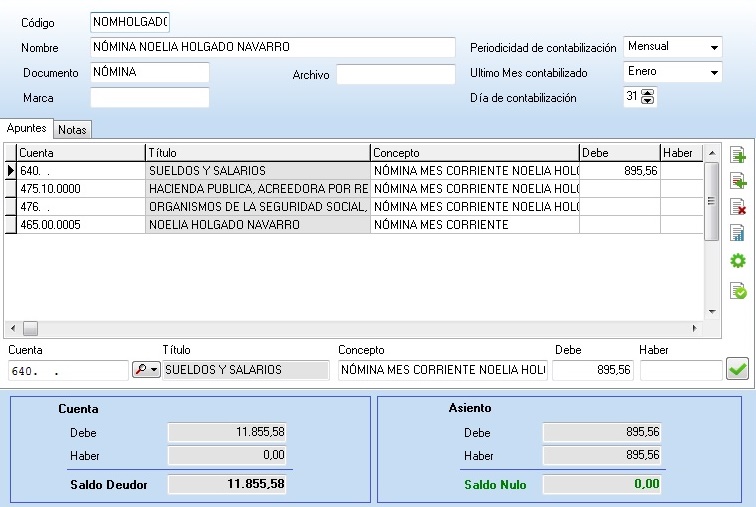Click the Marca input field

tap(149, 97)
